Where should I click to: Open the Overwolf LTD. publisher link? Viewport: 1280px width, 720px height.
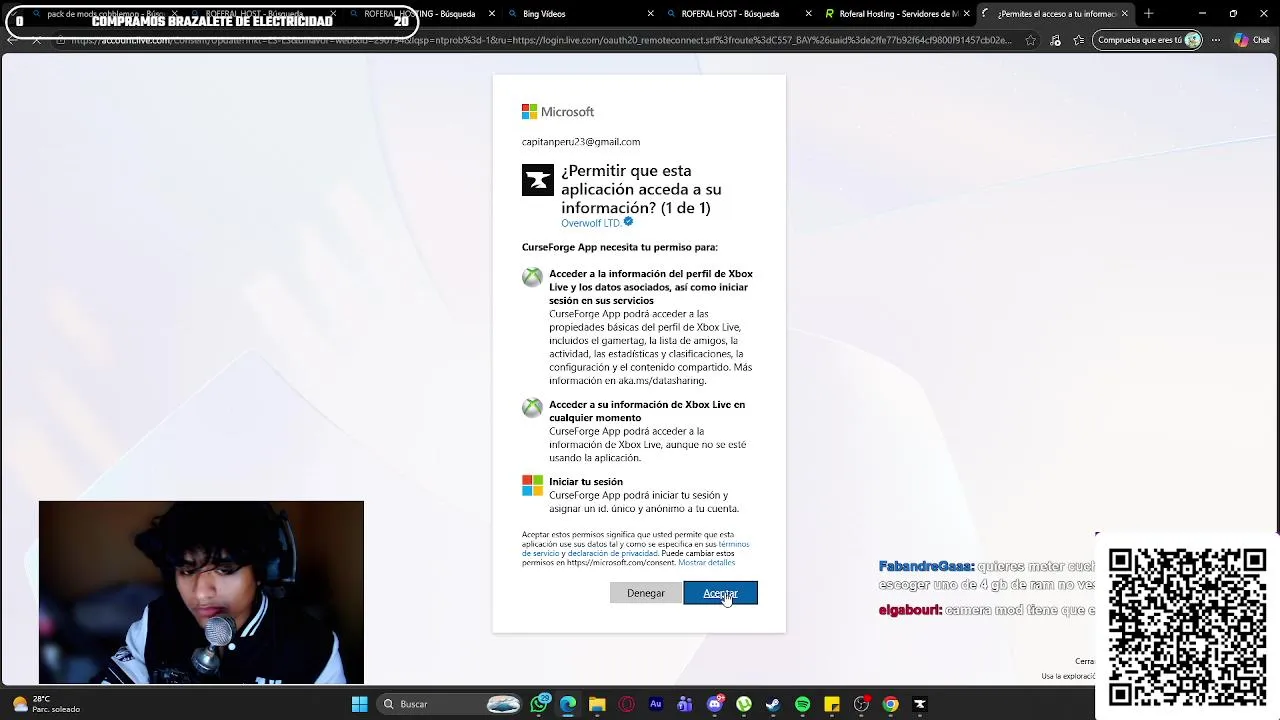(591, 223)
